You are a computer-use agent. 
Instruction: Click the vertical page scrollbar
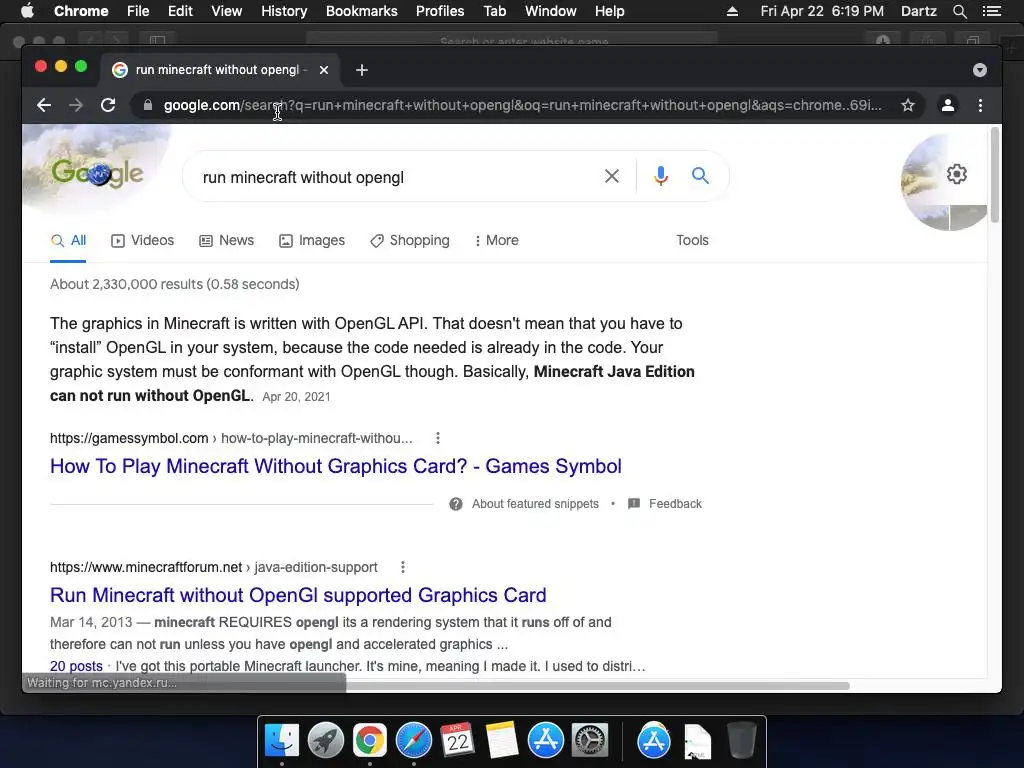(995, 175)
